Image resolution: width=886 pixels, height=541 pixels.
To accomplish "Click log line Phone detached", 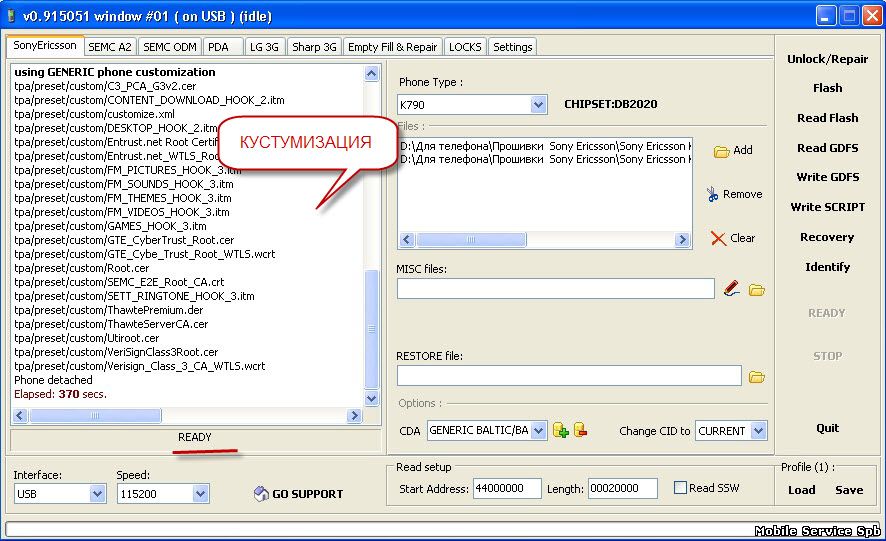I will coord(53,380).
